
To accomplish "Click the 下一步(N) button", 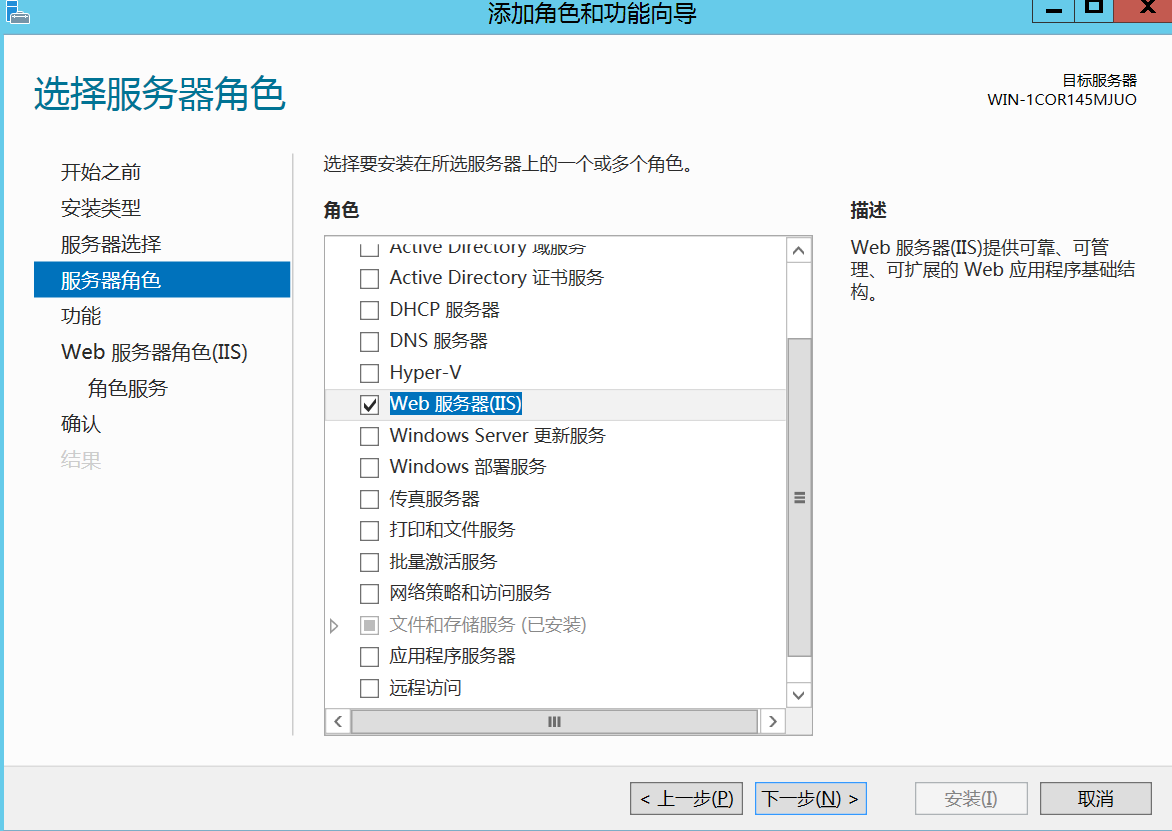I will coord(810,799).
